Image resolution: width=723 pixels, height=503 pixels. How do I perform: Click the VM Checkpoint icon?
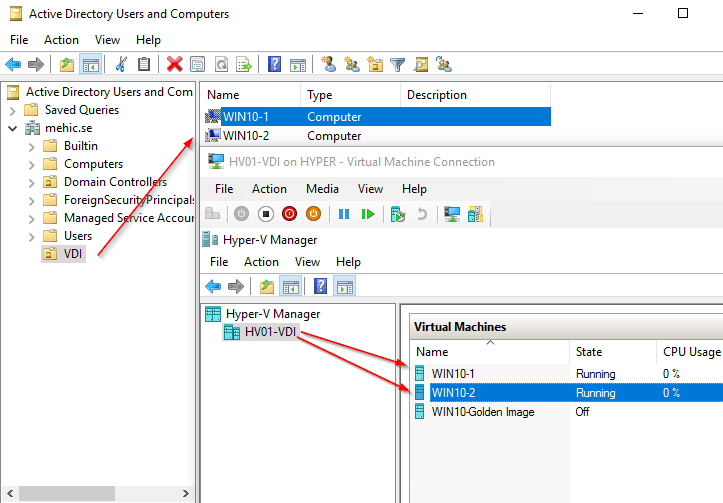(x=398, y=214)
